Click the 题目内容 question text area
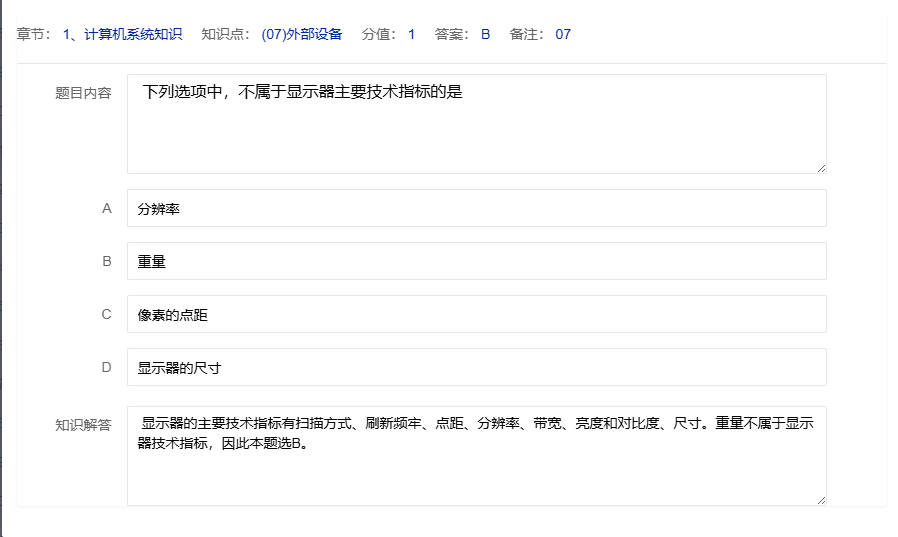 click(476, 124)
